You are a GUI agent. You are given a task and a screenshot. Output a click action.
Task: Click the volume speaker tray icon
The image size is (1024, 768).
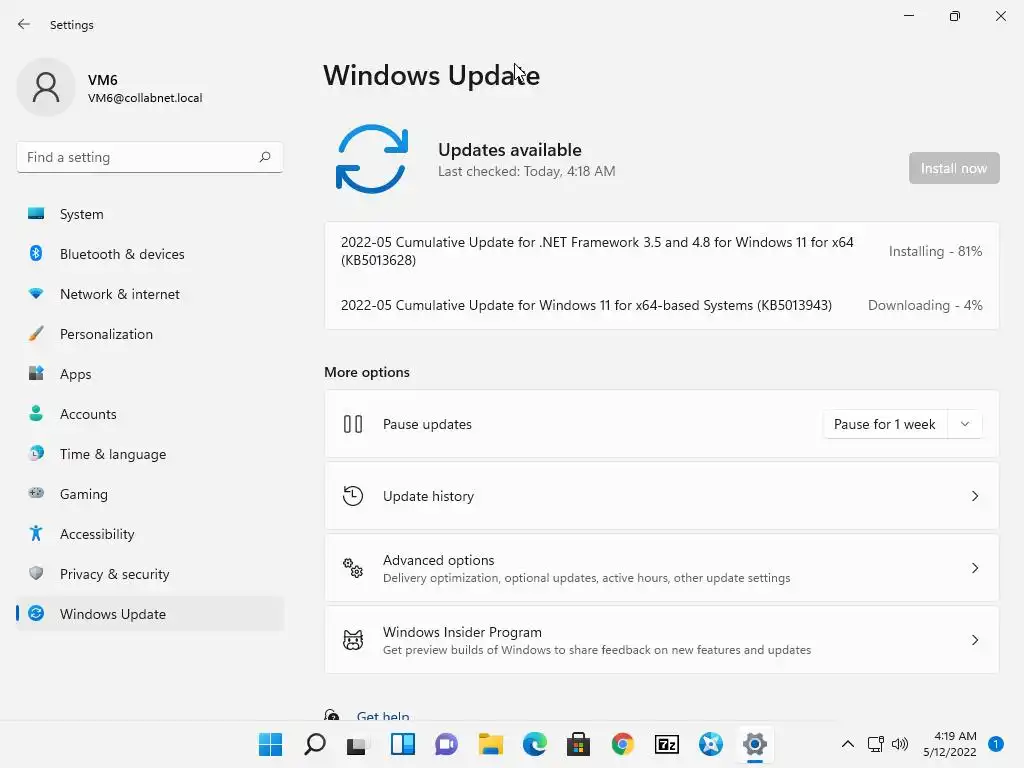pyautogui.click(x=900, y=744)
